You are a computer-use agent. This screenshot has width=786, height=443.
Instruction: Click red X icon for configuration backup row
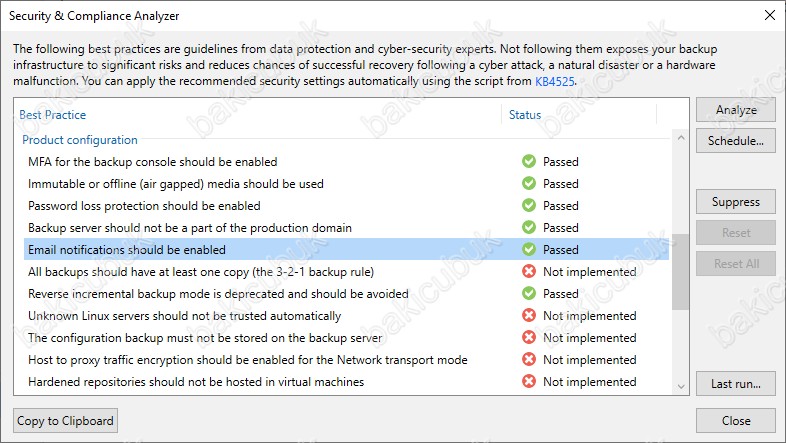coord(528,338)
